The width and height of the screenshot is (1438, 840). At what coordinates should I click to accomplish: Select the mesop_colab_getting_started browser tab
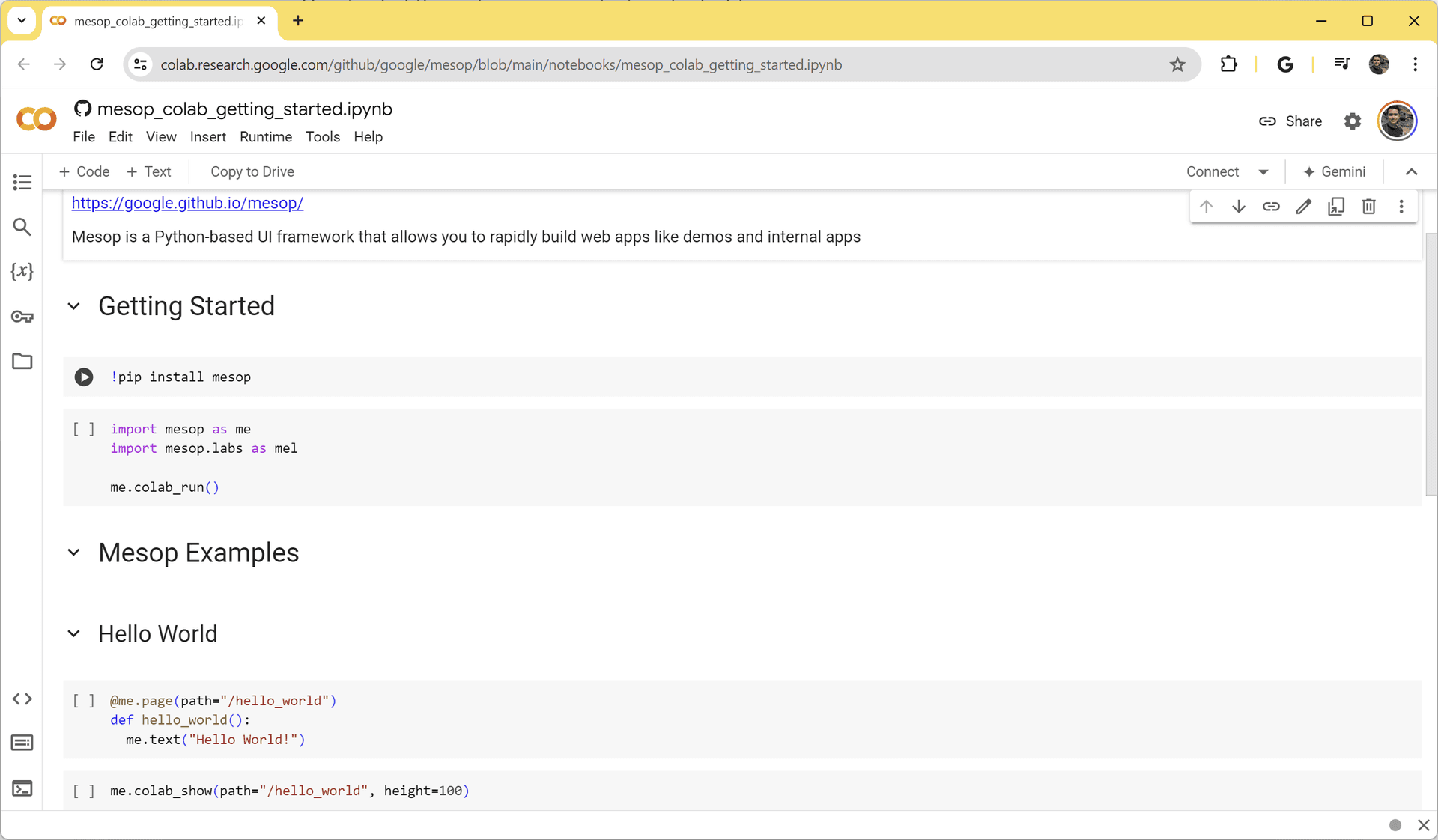coord(159,21)
